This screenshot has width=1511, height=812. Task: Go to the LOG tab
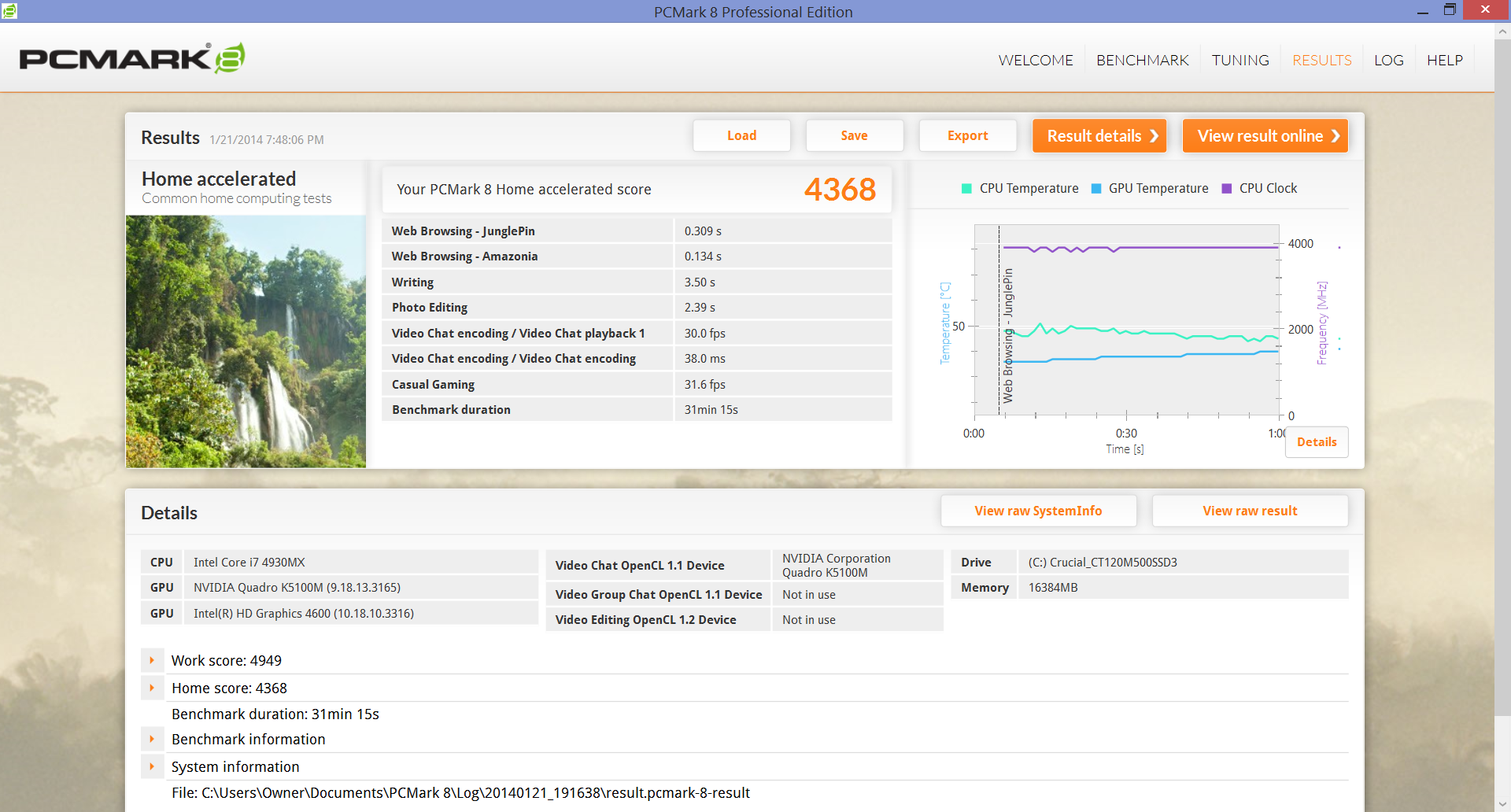[1389, 60]
